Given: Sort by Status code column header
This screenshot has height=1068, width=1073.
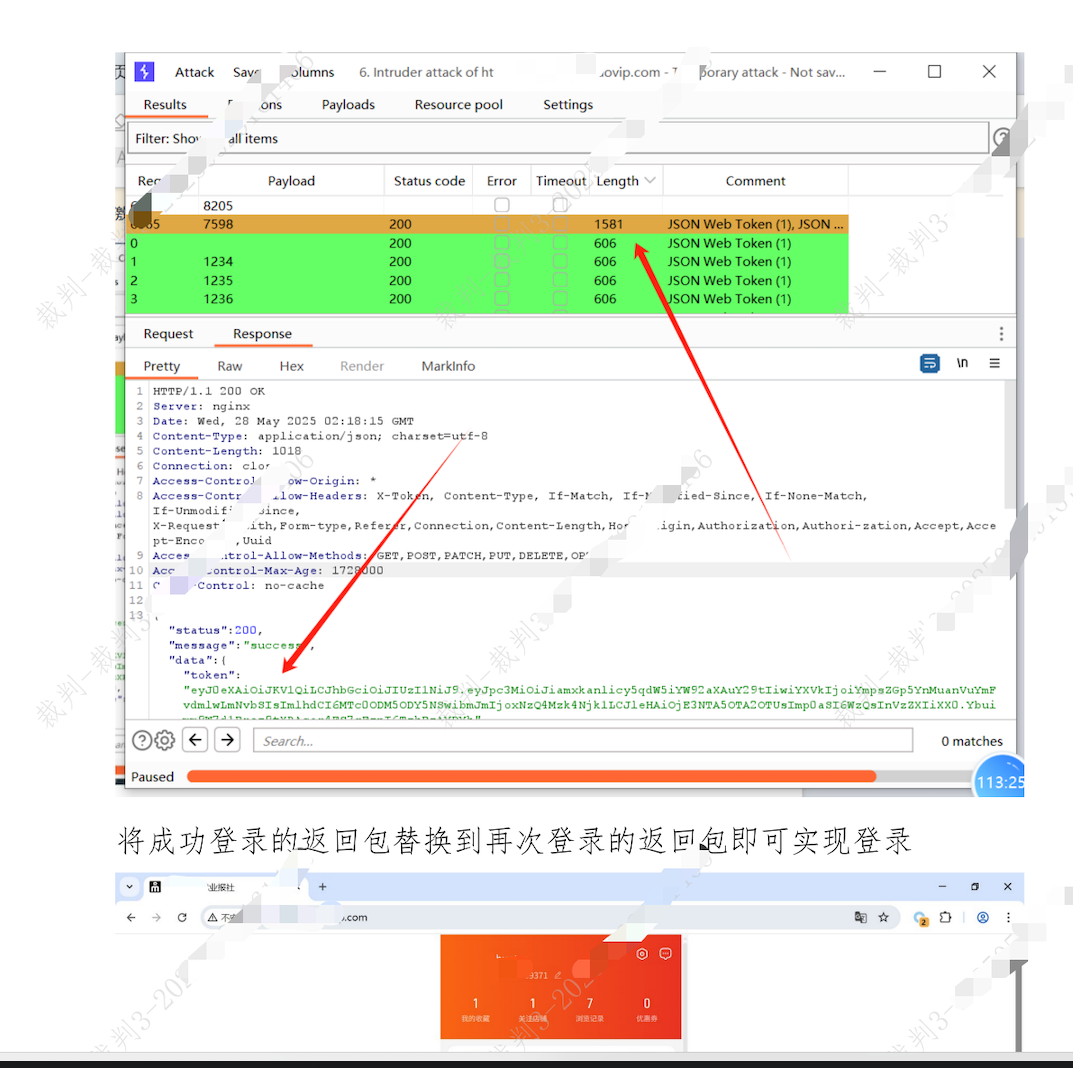Looking at the screenshot, I should point(429,181).
